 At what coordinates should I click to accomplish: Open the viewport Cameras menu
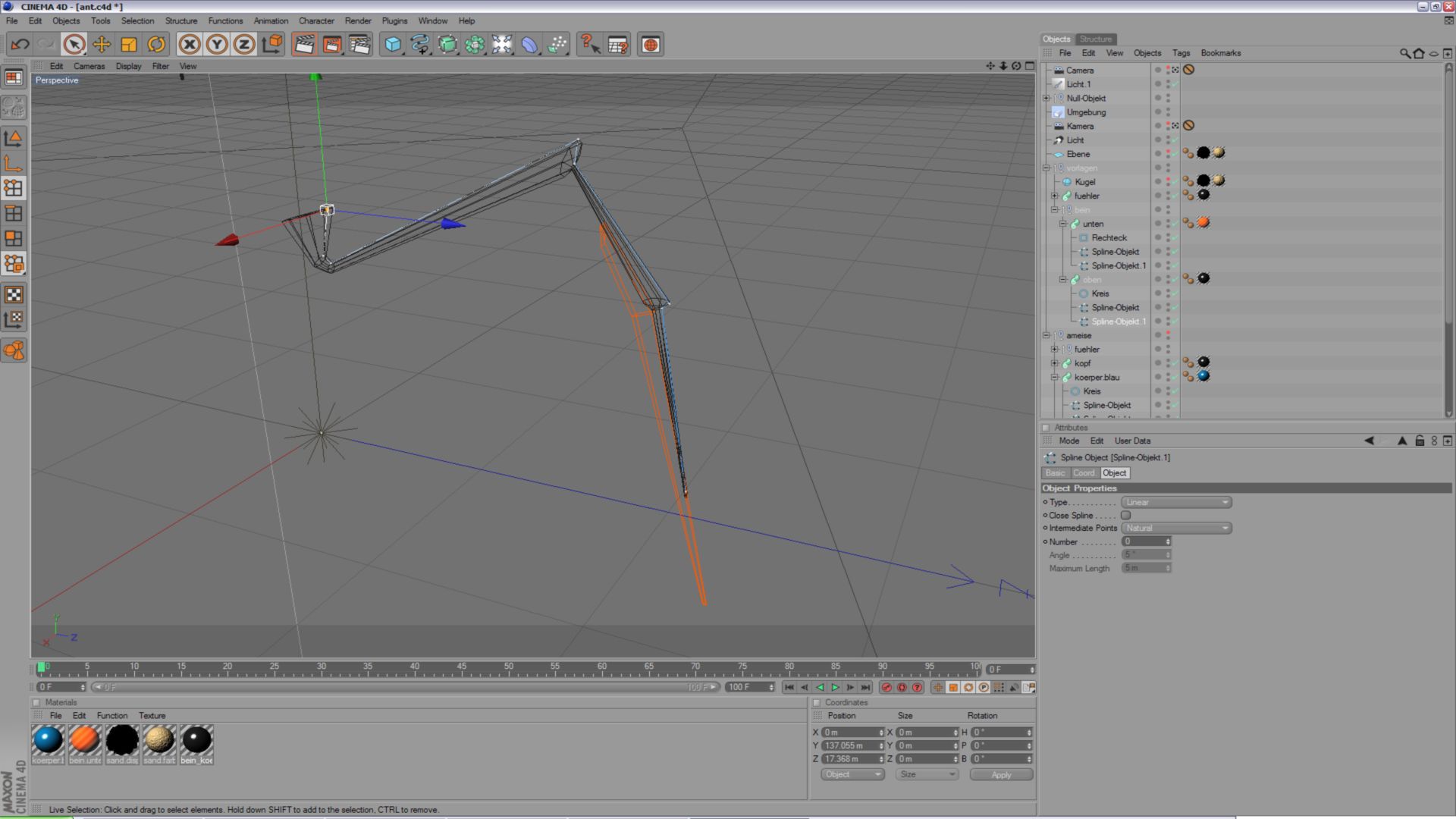[89, 66]
